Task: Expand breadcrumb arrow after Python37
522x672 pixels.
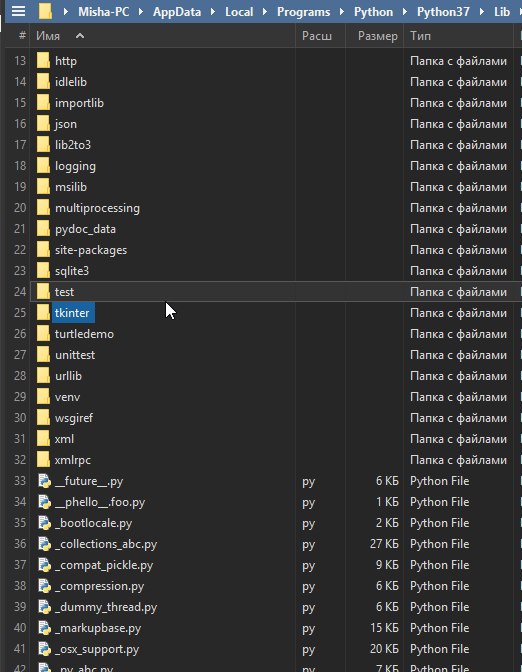Action: [482, 12]
